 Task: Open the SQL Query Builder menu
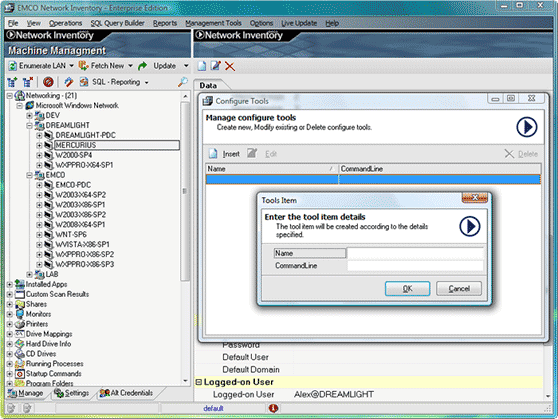tap(117, 23)
